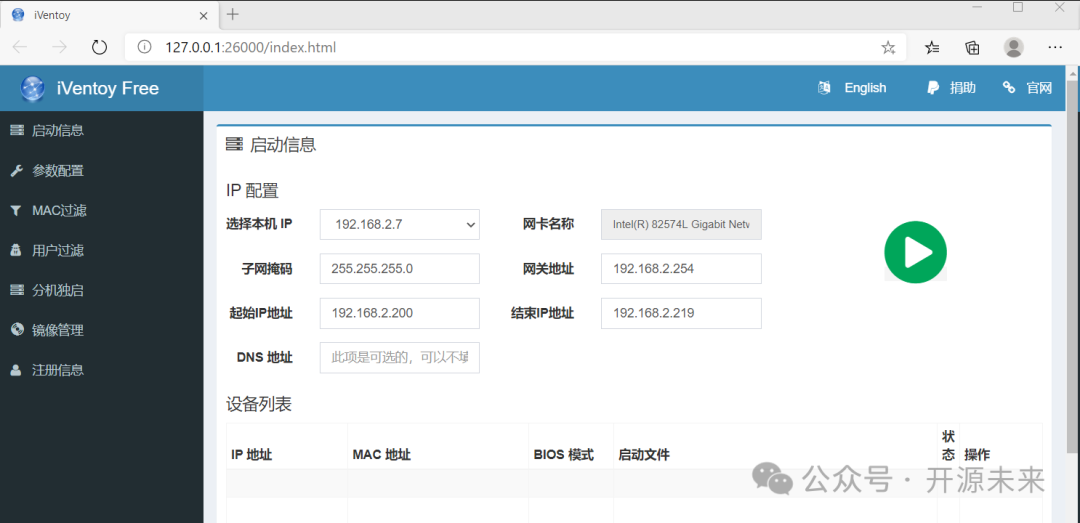The width and height of the screenshot is (1080, 523).
Task: Expand the 选择本机 IP dropdown
Action: [x=399, y=225]
